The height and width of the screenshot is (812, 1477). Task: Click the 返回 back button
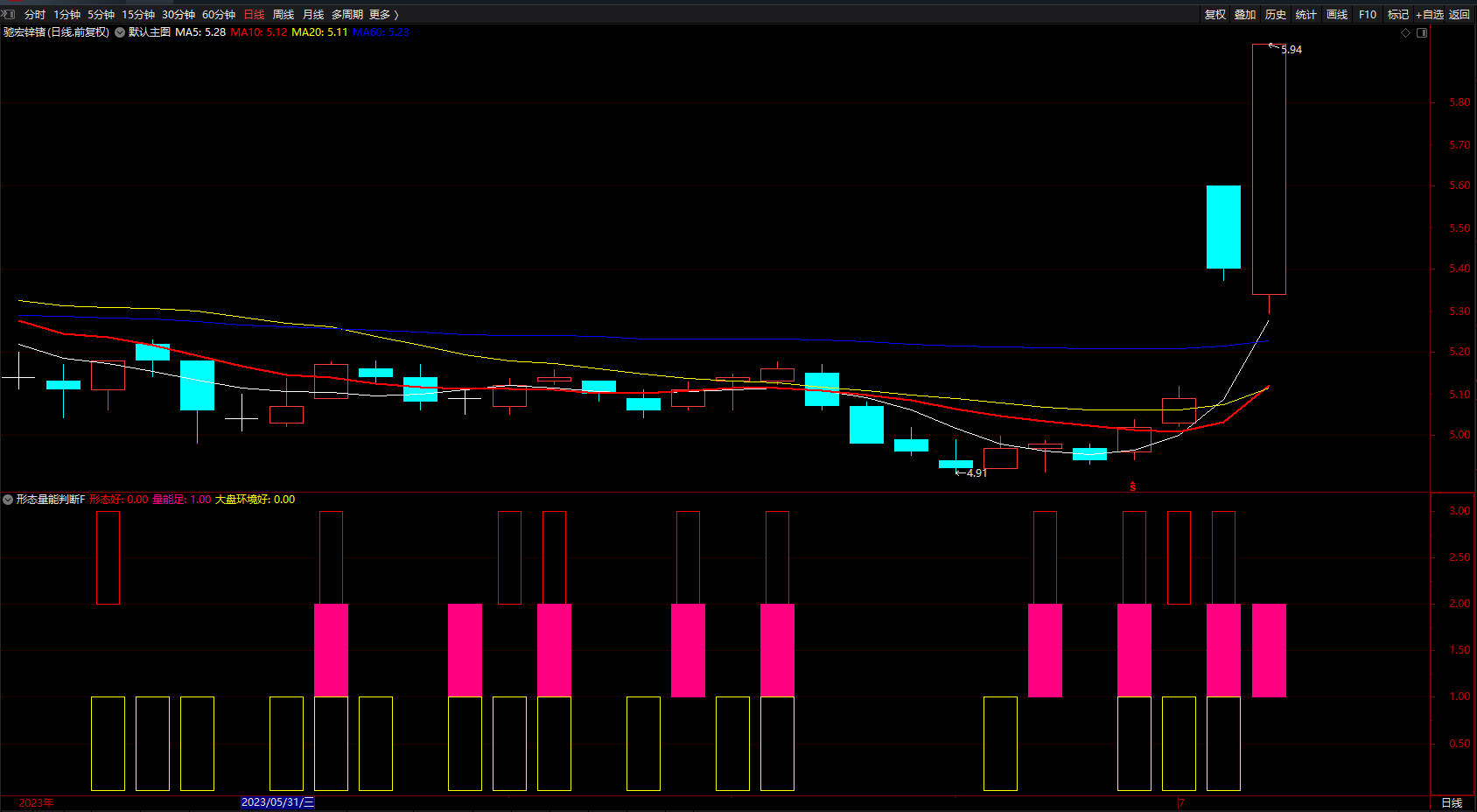pyautogui.click(x=1459, y=14)
